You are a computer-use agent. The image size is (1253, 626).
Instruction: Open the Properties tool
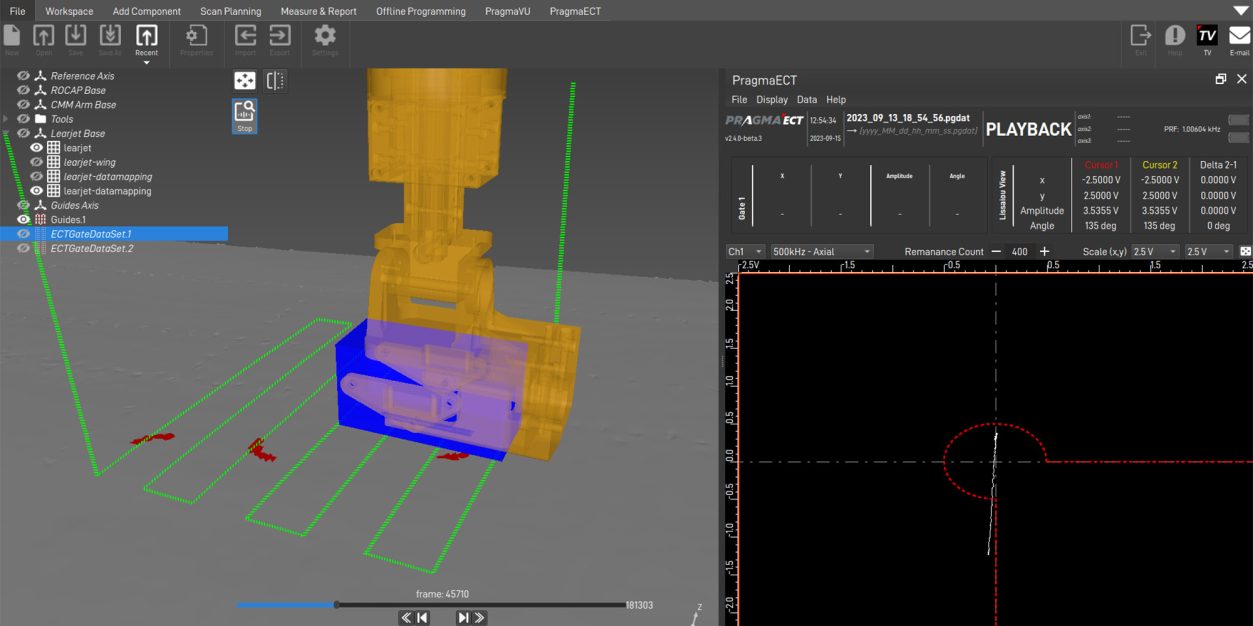[x=196, y=36]
